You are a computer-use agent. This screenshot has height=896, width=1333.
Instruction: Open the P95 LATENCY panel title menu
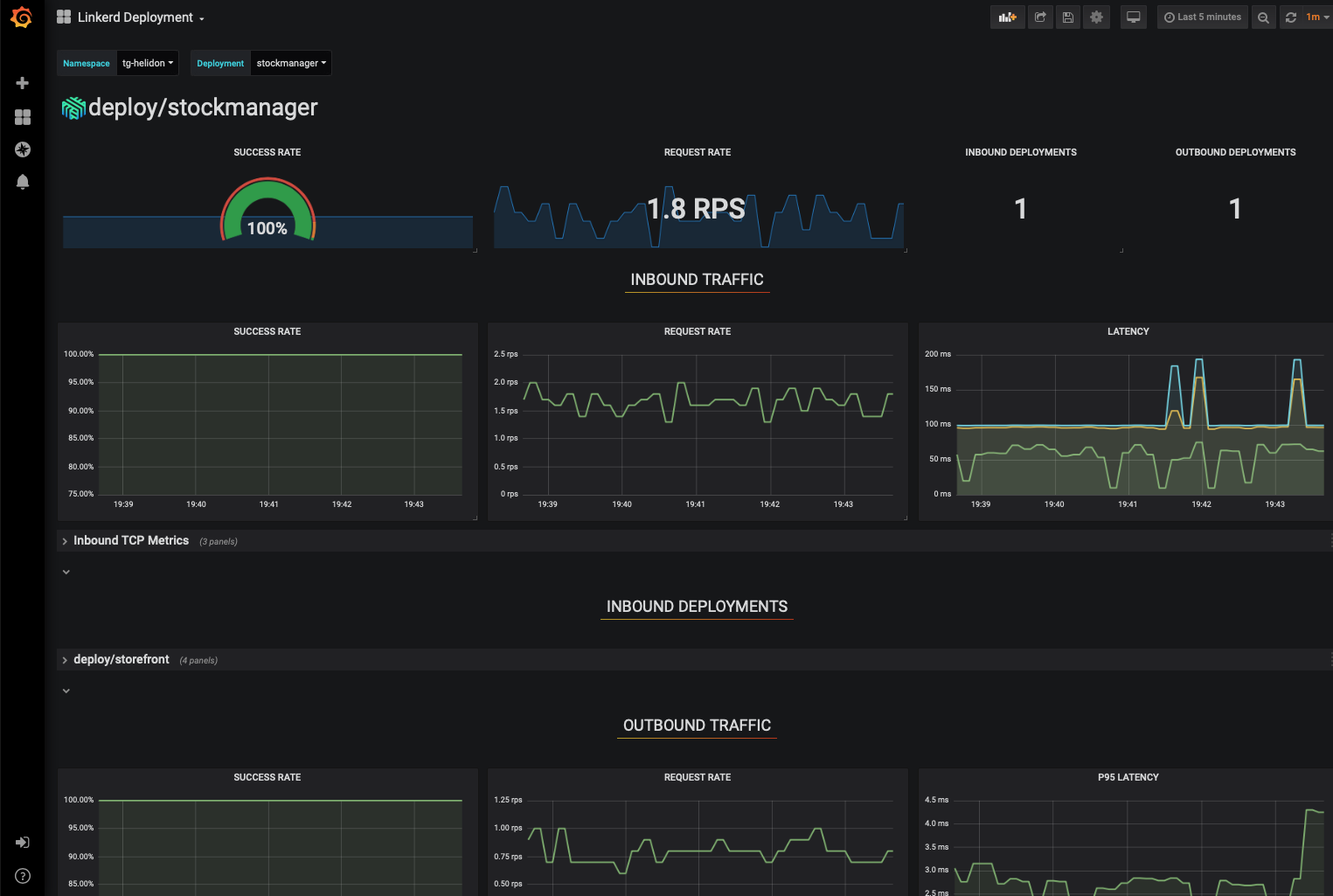[x=1128, y=777]
